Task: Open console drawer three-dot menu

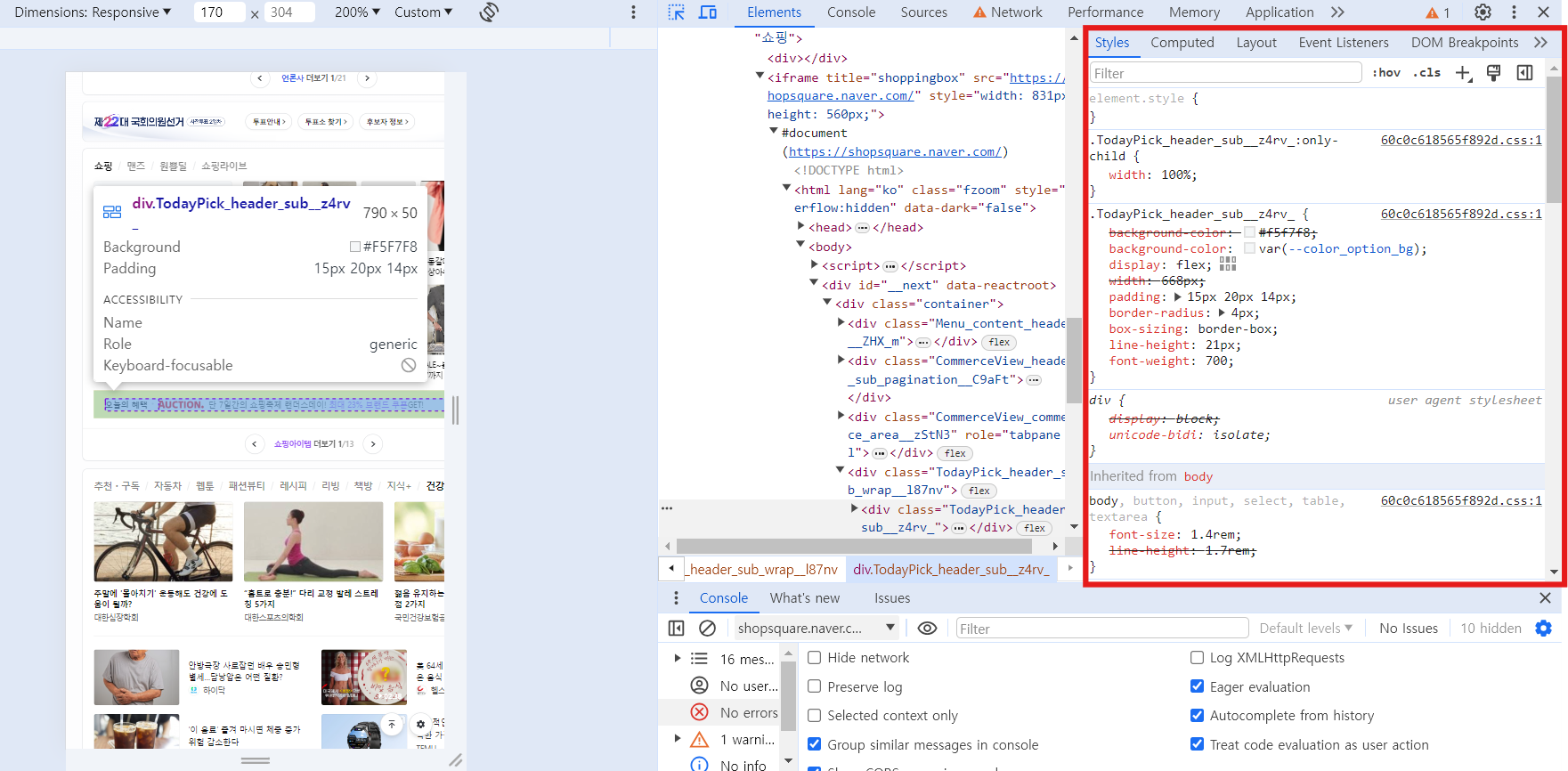Action: 676,598
